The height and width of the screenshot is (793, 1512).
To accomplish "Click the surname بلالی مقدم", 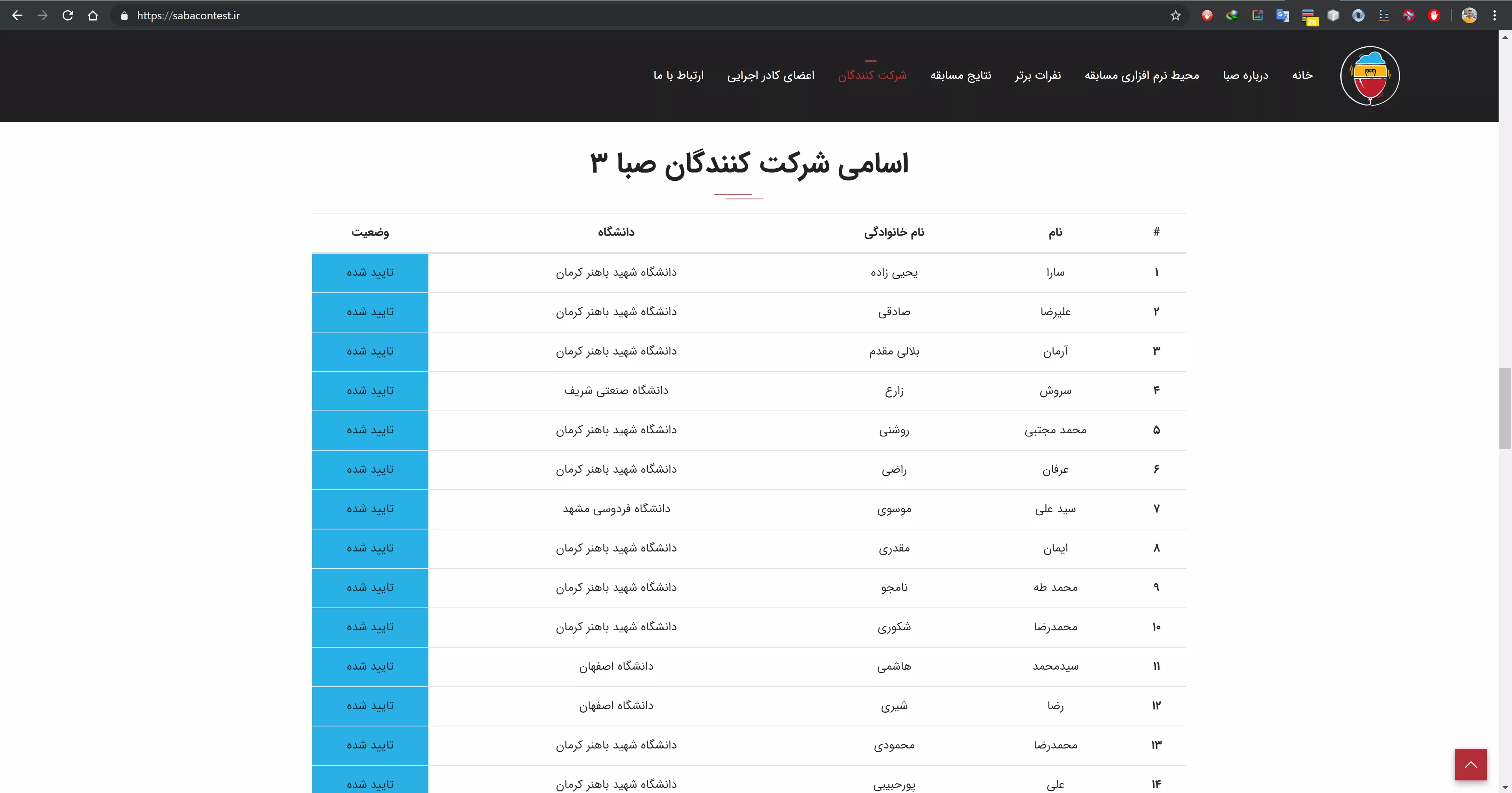I will coord(894,351).
